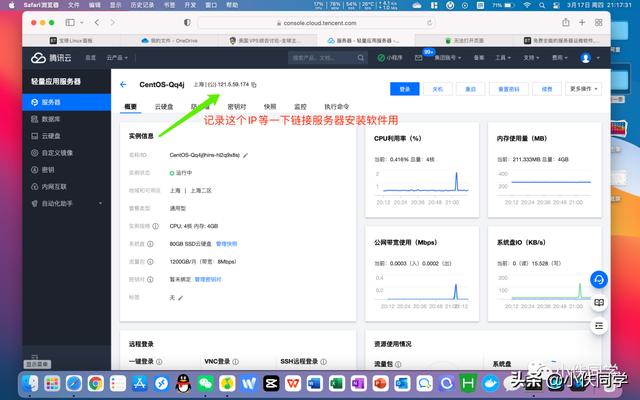640x400 pixels.
Task: Open App Store in the Dock
Action: [x=140, y=383]
